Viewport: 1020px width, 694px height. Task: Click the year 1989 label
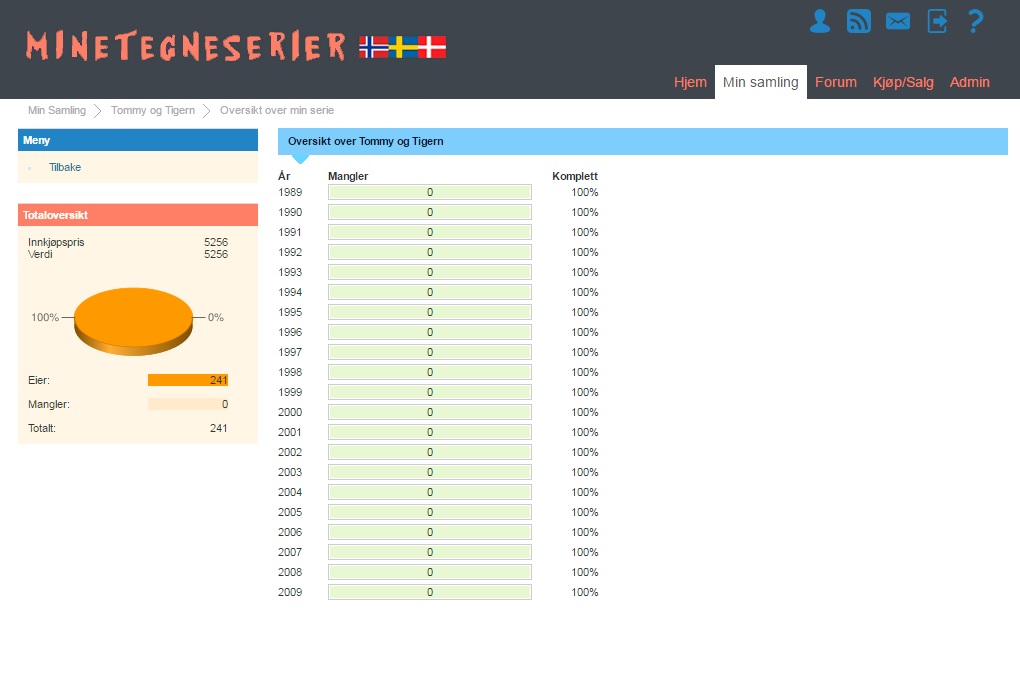point(290,192)
